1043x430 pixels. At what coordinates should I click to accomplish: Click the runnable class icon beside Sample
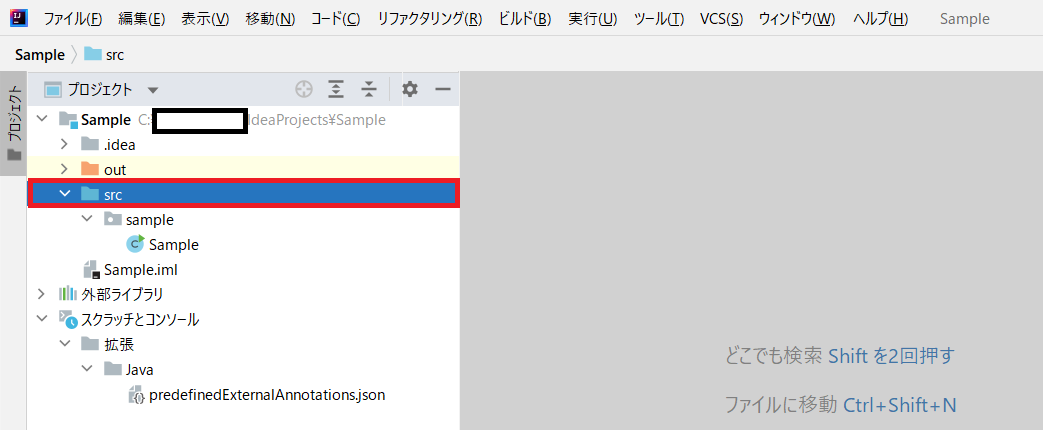(136, 244)
